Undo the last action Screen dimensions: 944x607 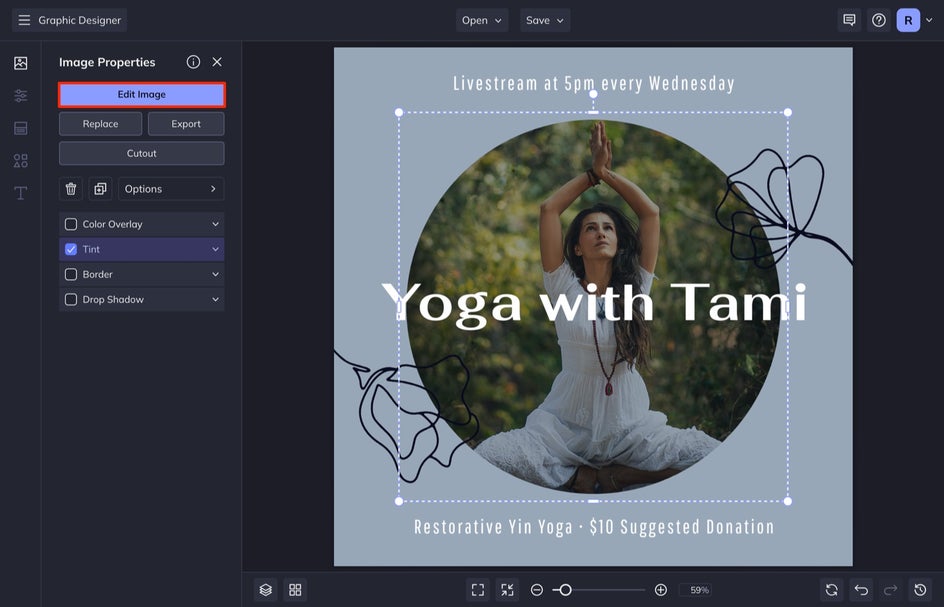[x=862, y=590]
